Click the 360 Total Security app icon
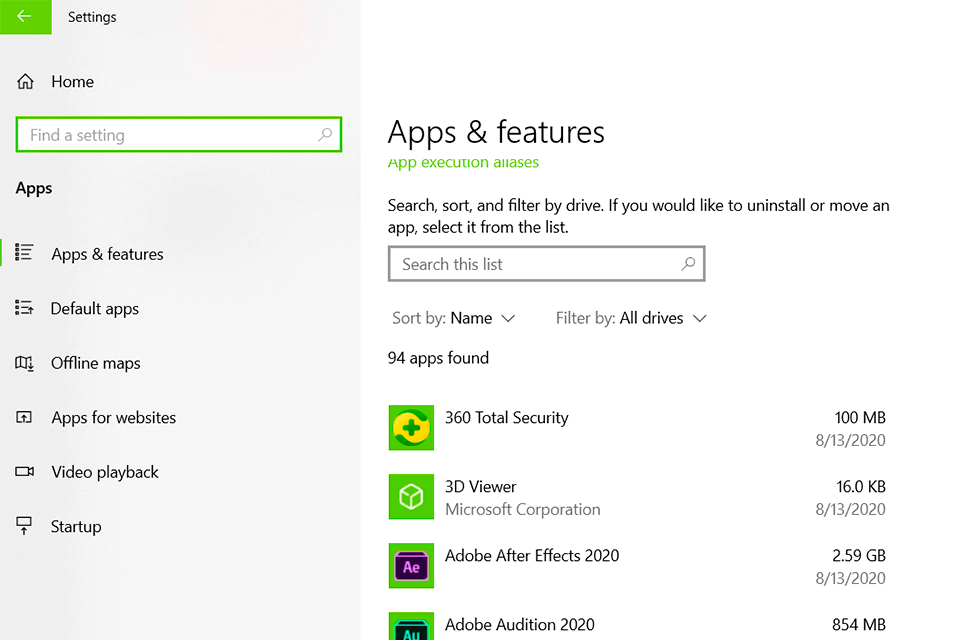This screenshot has width=960, height=640. click(411, 428)
